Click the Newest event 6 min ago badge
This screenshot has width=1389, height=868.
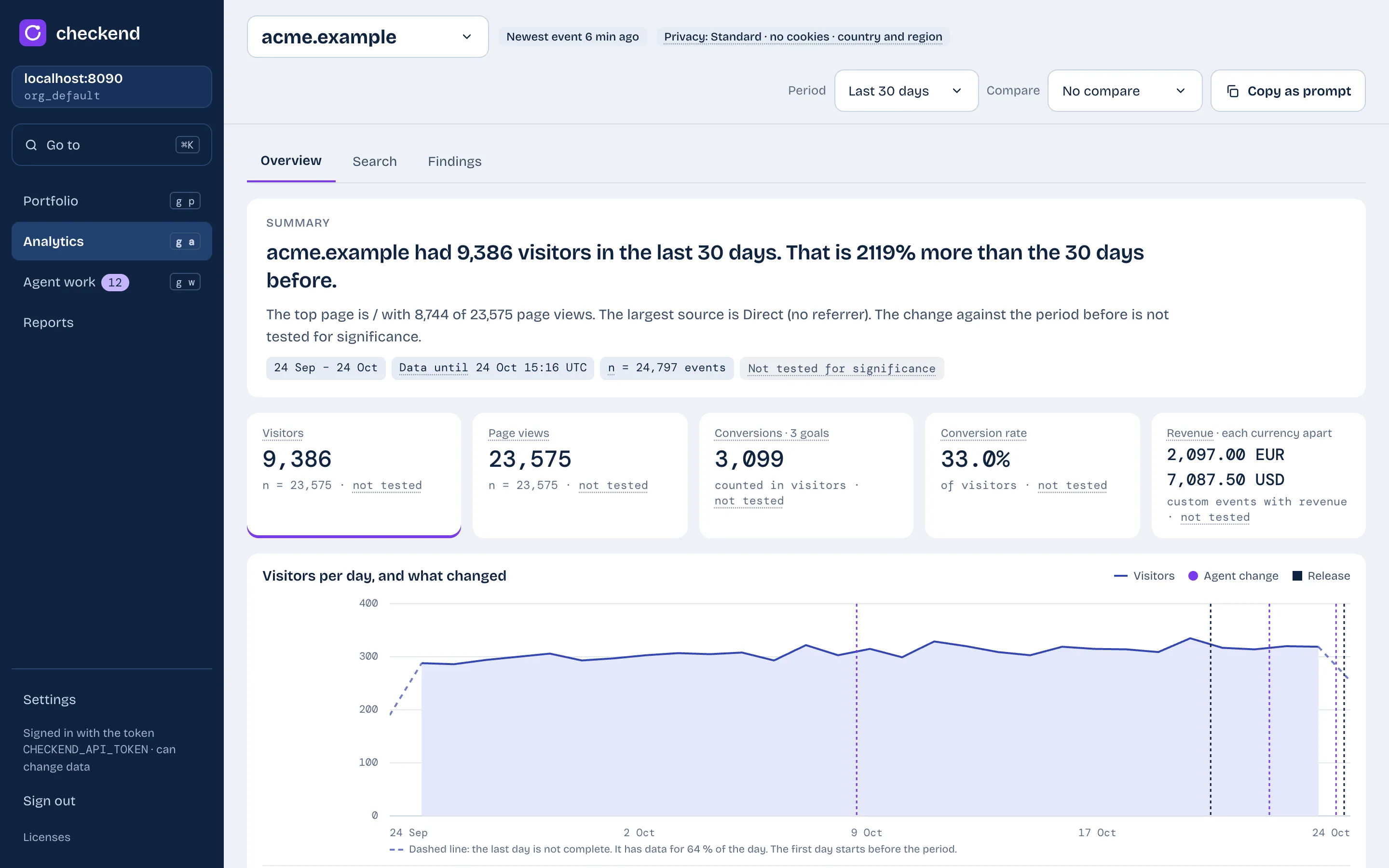pyautogui.click(x=572, y=37)
